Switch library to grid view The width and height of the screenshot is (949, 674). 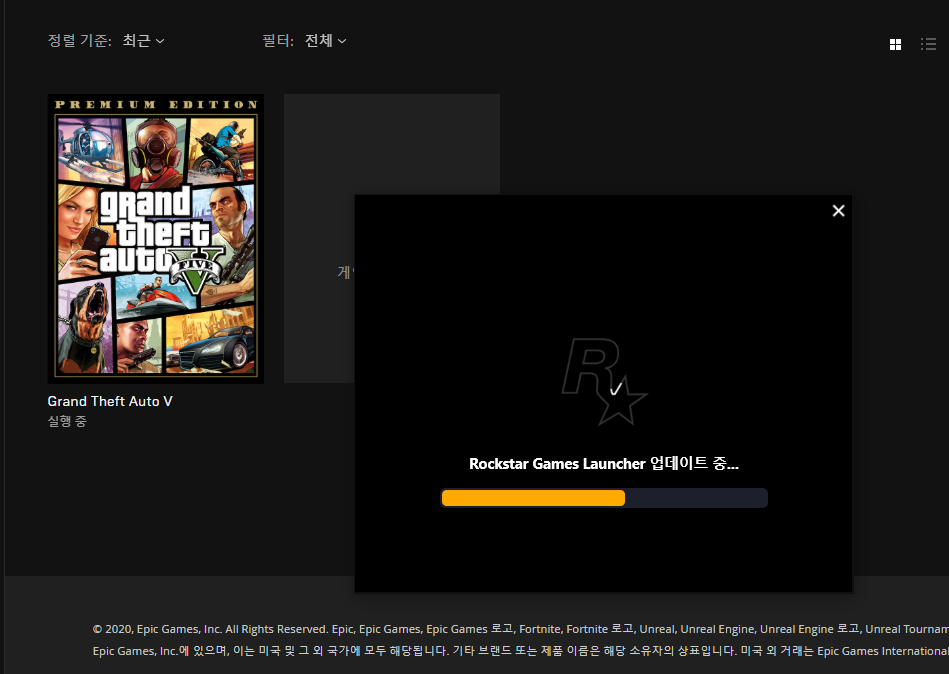pos(895,44)
